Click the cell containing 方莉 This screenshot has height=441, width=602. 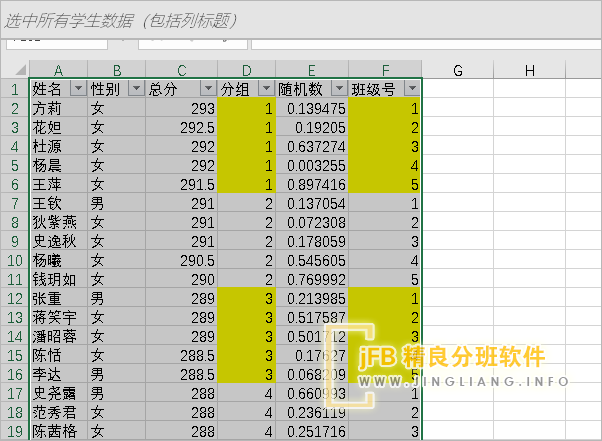(x=59, y=108)
